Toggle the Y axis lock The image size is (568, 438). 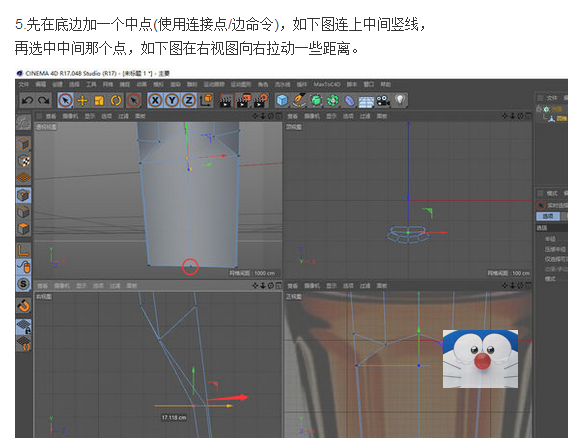[x=172, y=100]
